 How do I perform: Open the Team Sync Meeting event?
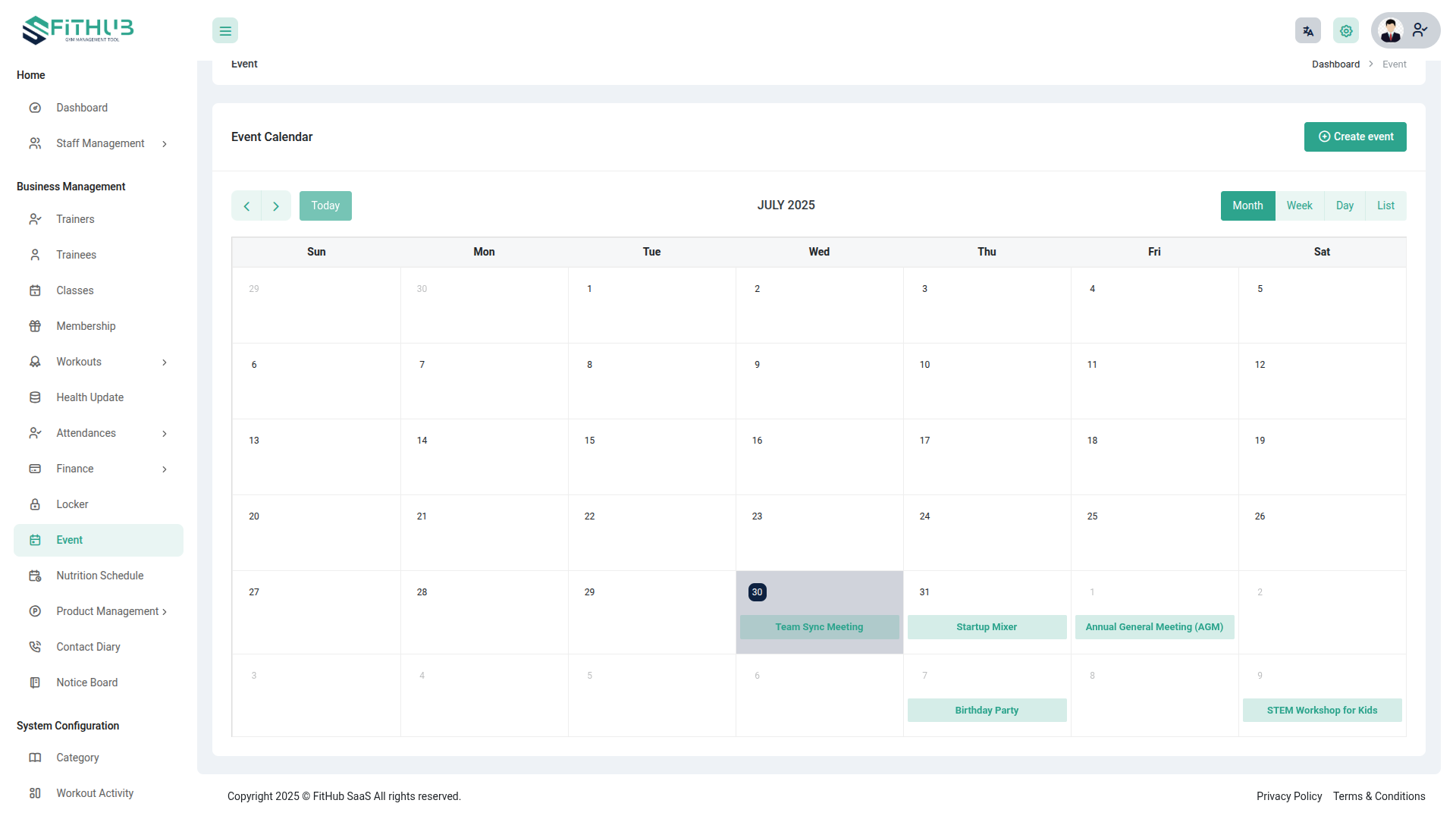point(819,627)
